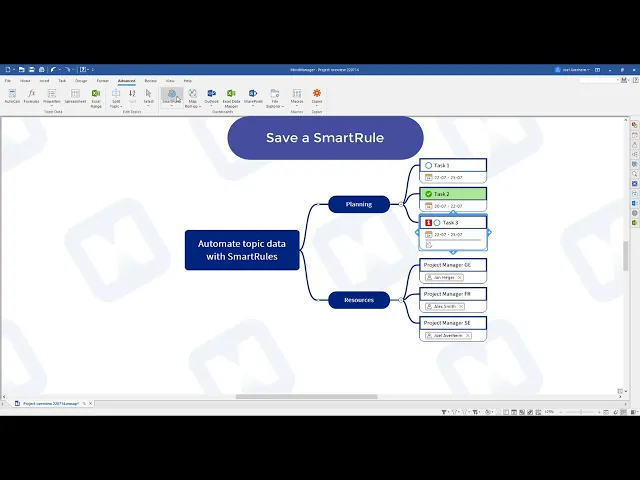Open the Map Roll-up dropdown arrow

point(200,107)
